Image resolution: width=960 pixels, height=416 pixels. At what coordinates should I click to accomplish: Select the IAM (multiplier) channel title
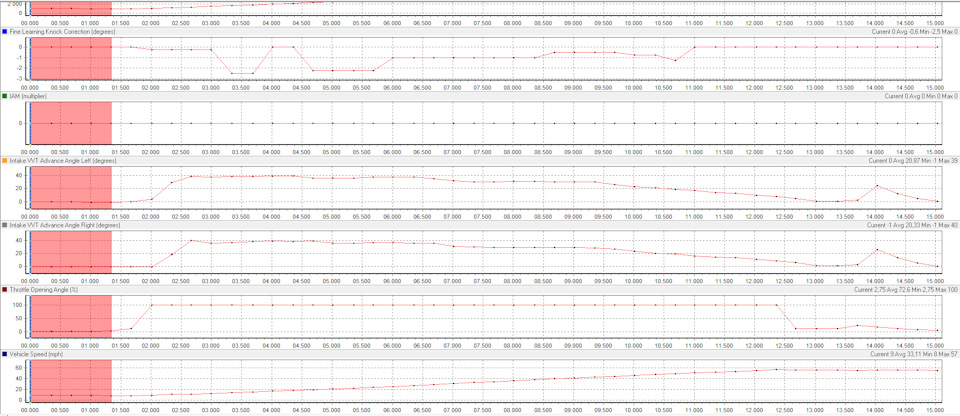29,96
